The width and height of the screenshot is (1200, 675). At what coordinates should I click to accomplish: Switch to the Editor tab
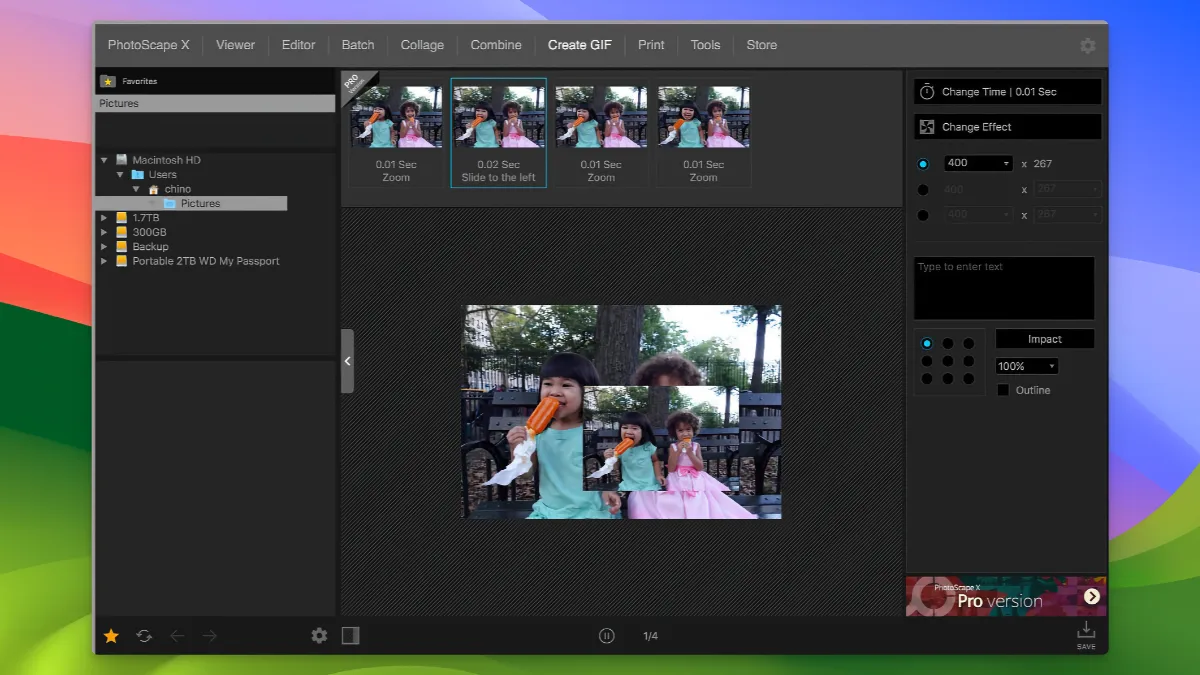coord(298,45)
